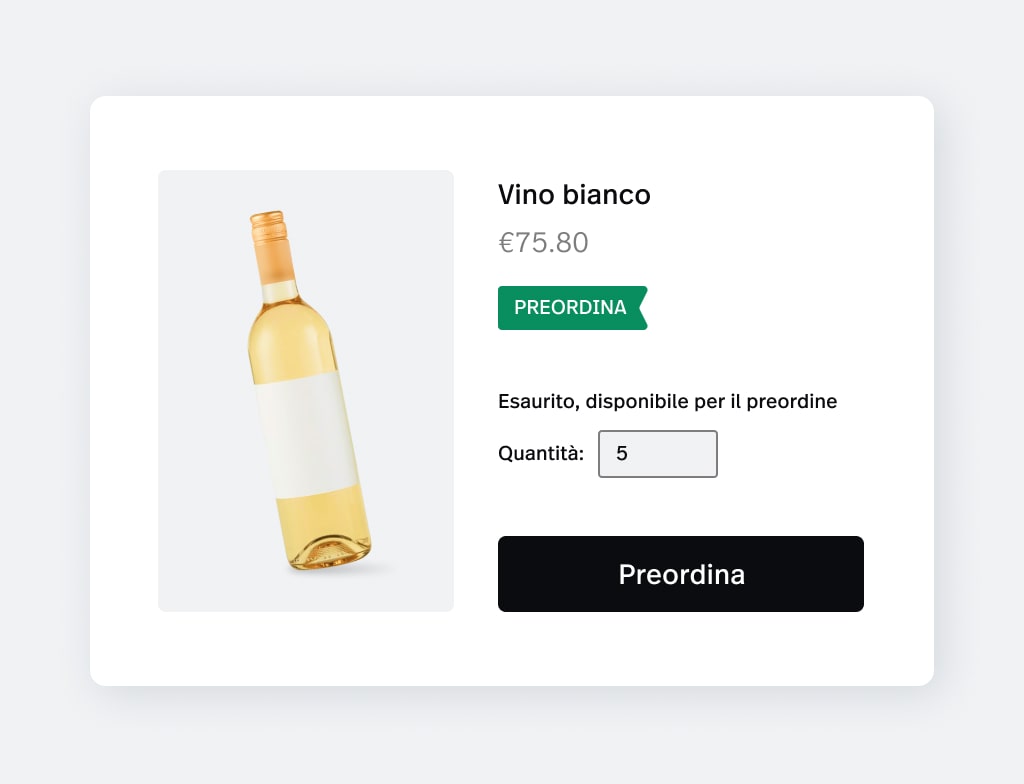1024x784 pixels.
Task: Focus the Quantità input field
Action: tap(657, 454)
